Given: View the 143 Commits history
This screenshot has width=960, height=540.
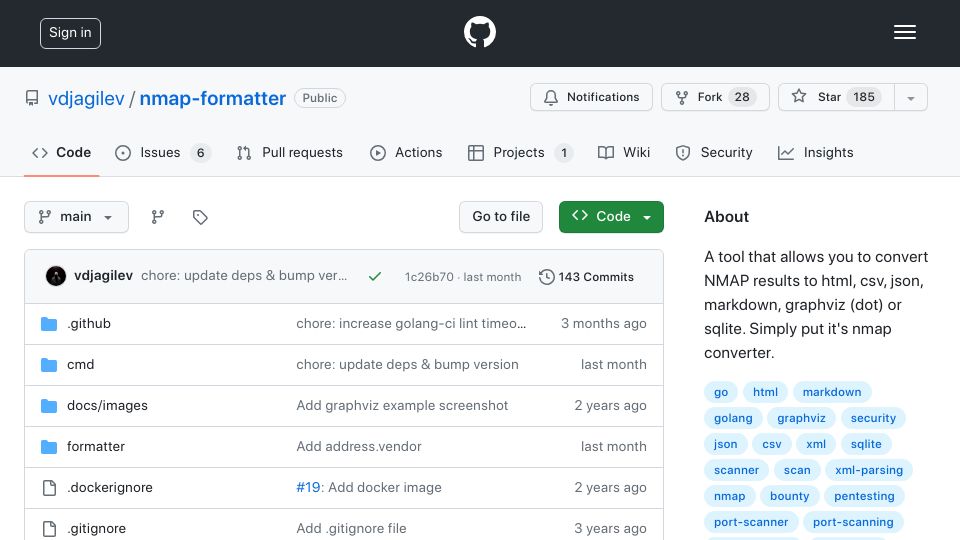Looking at the screenshot, I should tap(587, 277).
